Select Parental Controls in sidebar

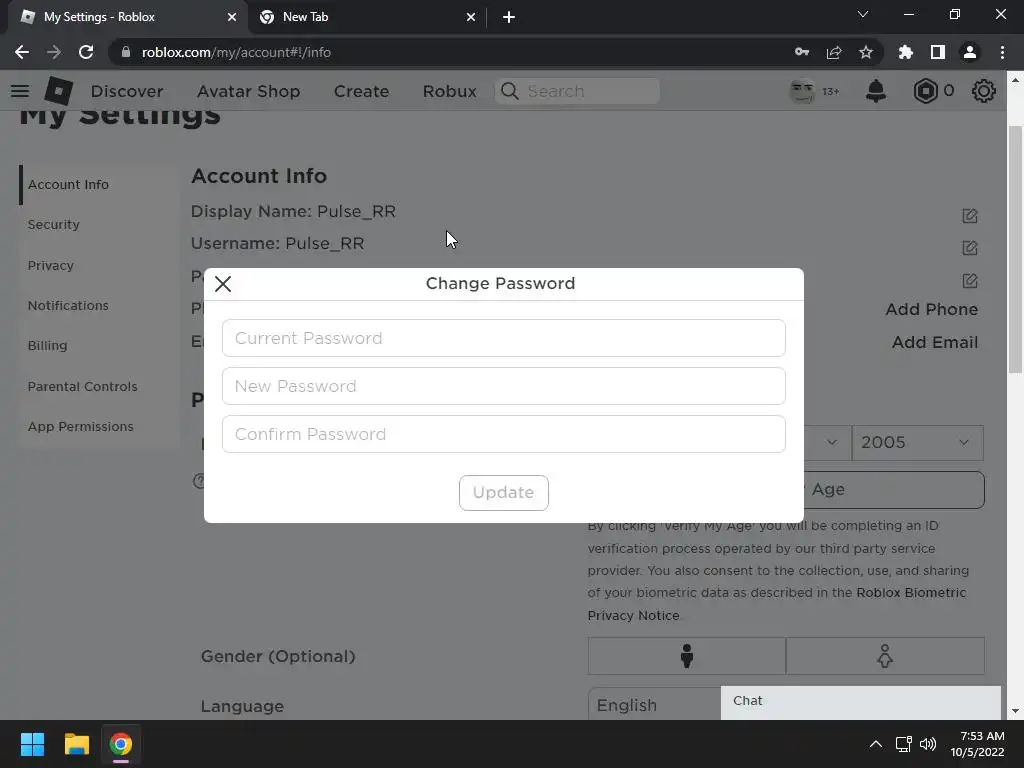[x=82, y=387]
